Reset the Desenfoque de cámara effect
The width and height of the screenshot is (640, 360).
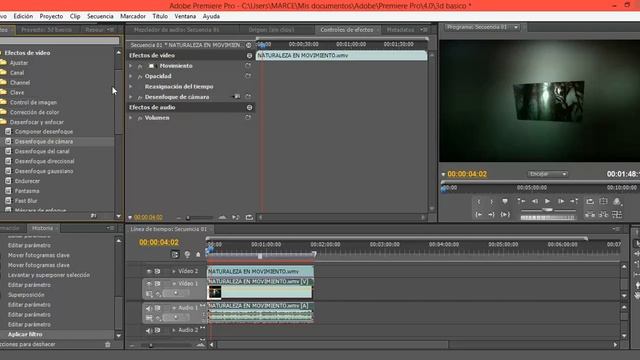pyautogui.click(x=248, y=97)
